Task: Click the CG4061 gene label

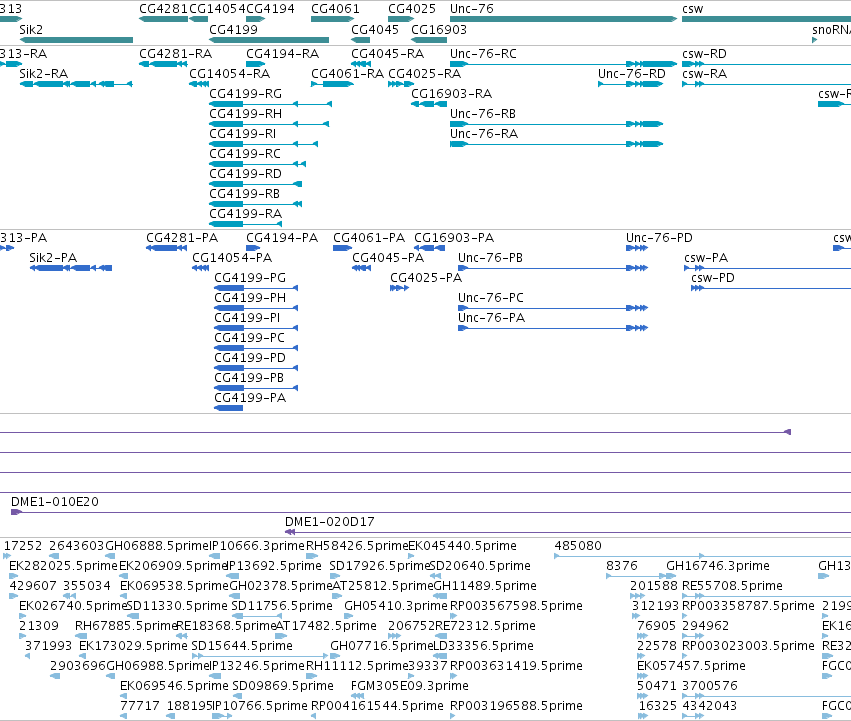Action: point(335,9)
